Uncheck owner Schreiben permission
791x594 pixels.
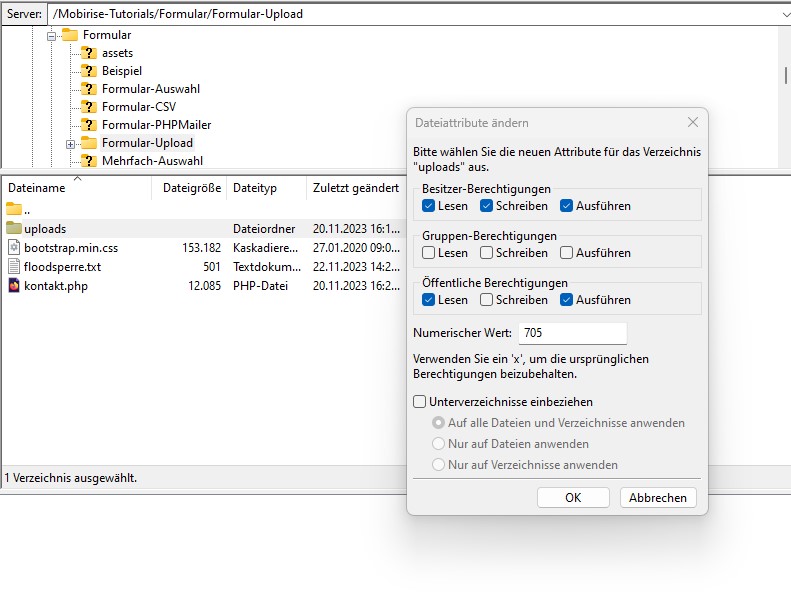(486, 206)
